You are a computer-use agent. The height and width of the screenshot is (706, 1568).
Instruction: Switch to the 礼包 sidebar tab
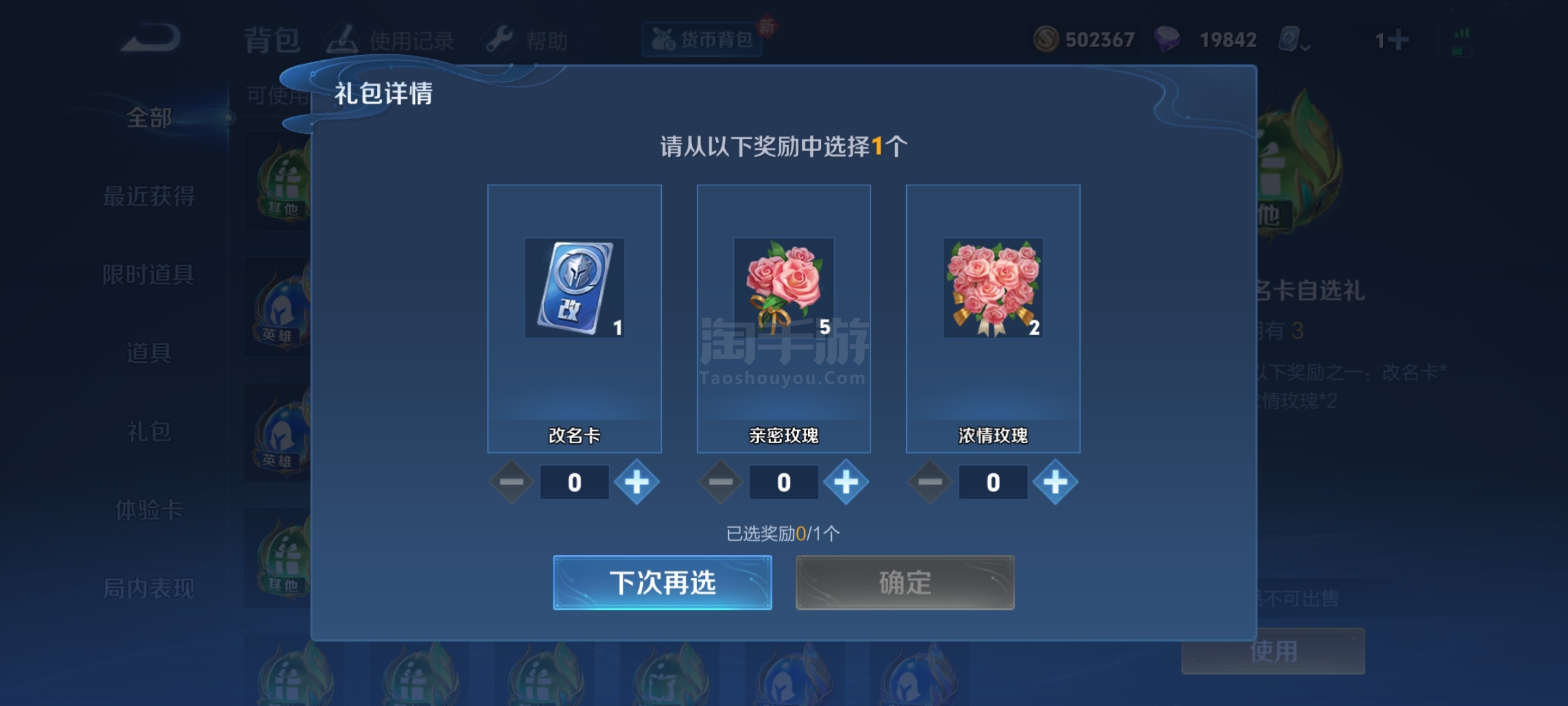click(x=149, y=431)
